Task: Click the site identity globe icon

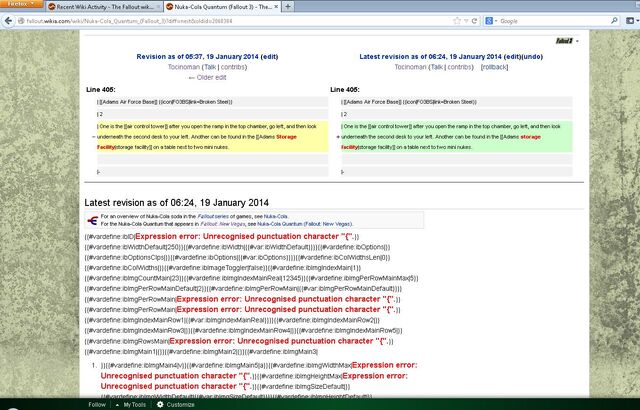Action: 21,21
